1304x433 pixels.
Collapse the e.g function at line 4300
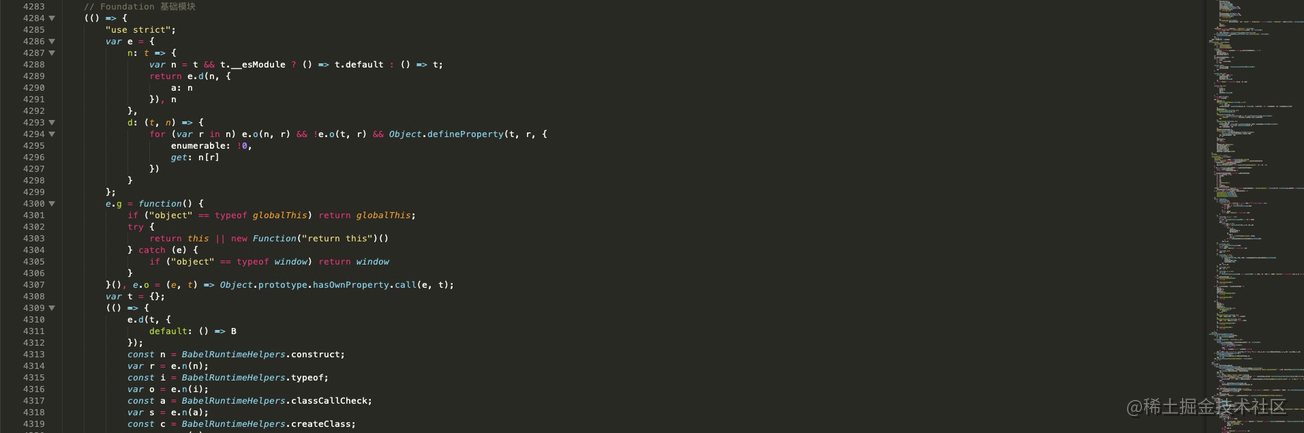(x=52, y=204)
